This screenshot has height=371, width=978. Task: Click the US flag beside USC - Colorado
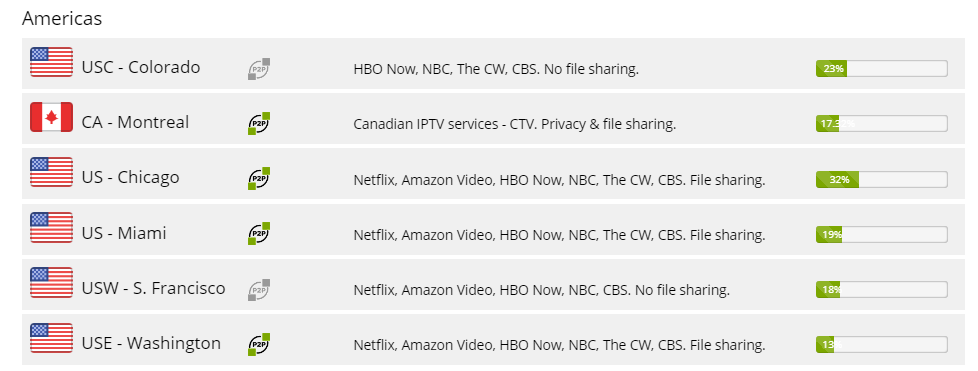click(x=51, y=62)
